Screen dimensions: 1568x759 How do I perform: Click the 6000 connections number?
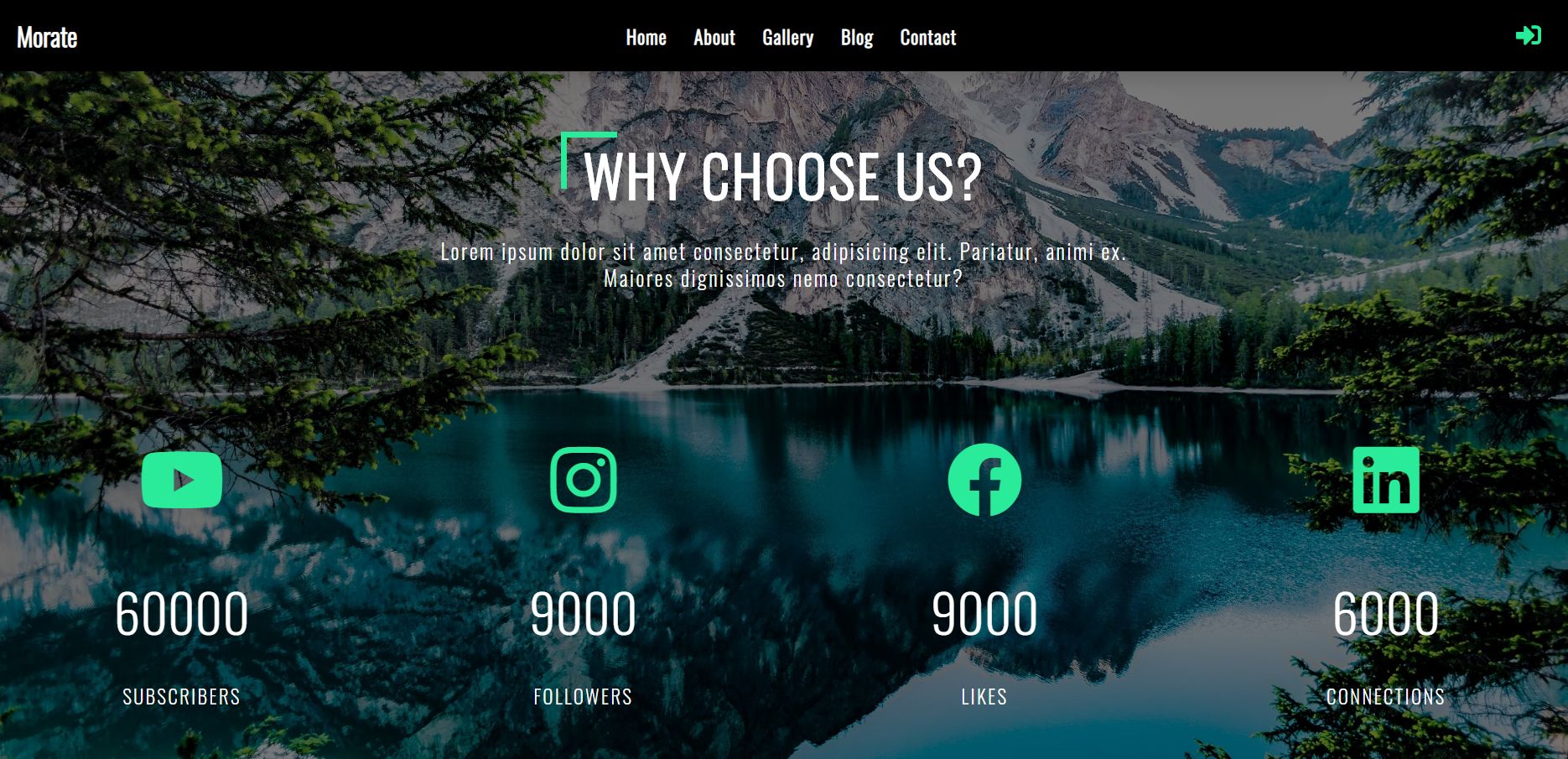1386,613
